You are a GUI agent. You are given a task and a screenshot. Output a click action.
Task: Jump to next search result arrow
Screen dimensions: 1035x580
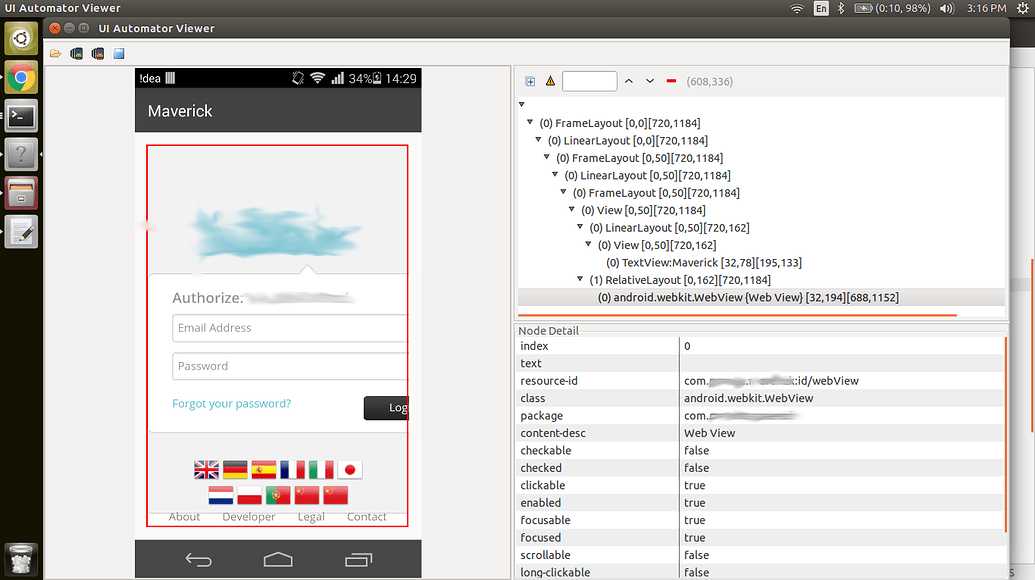649,81
